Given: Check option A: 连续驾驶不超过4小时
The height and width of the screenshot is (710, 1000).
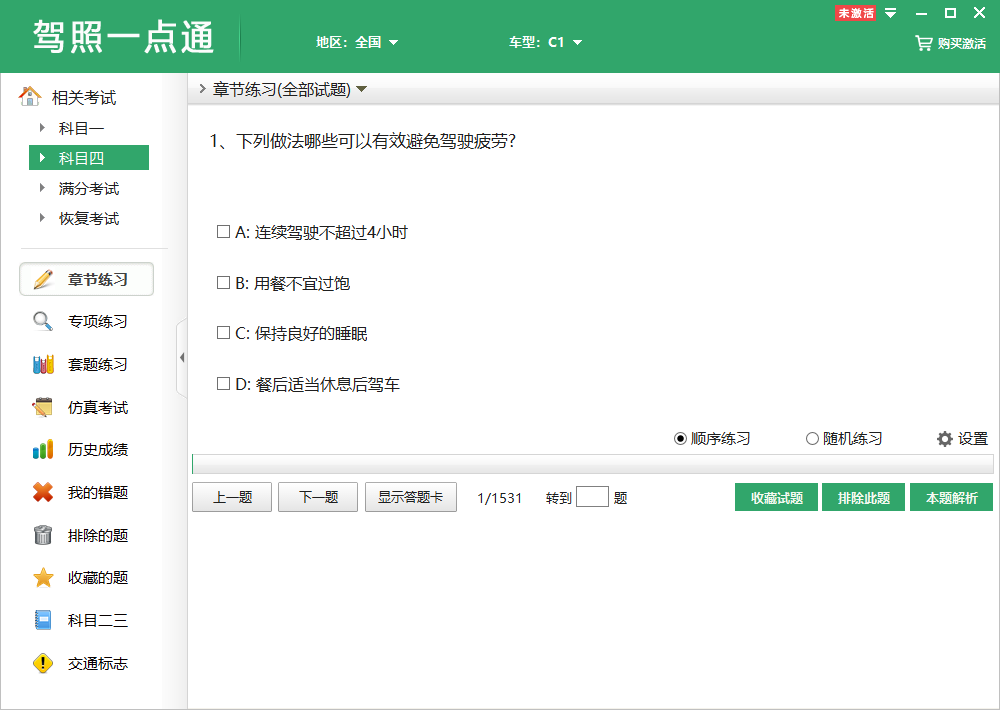Looking at the screenshot, I should (x=223, y=230).
